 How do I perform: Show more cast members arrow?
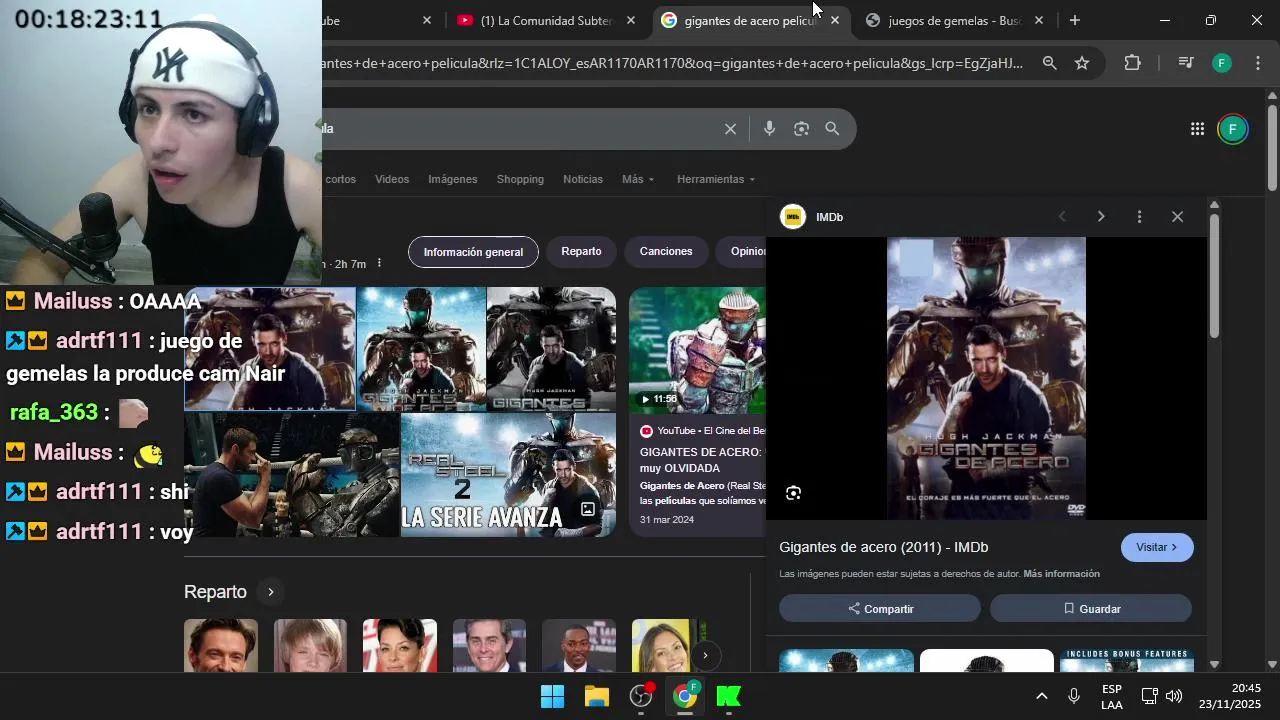point(705,656)
